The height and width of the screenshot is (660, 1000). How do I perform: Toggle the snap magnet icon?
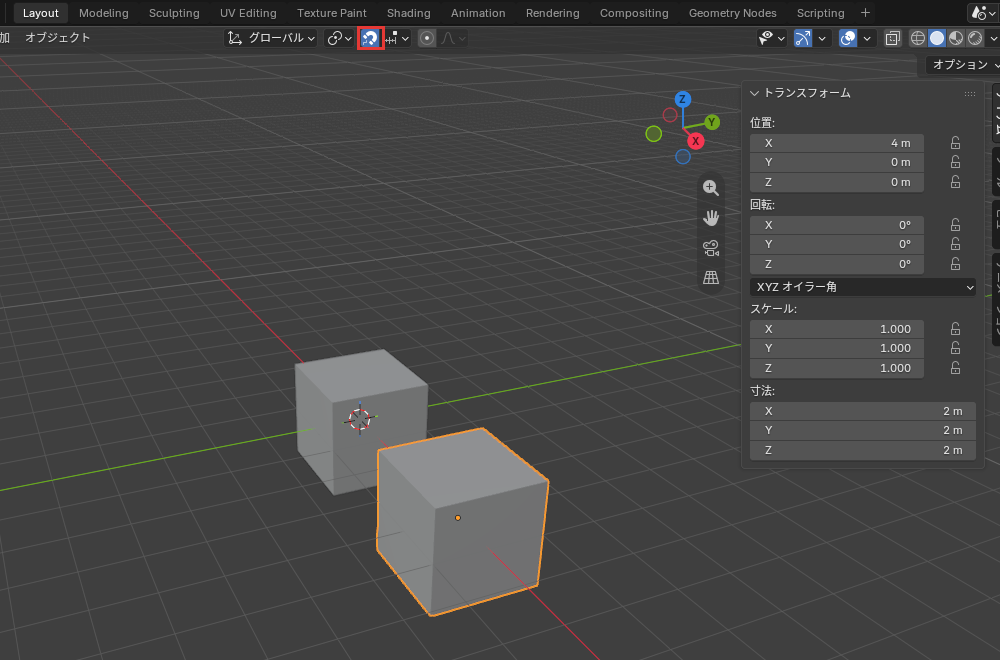[371, 38]
